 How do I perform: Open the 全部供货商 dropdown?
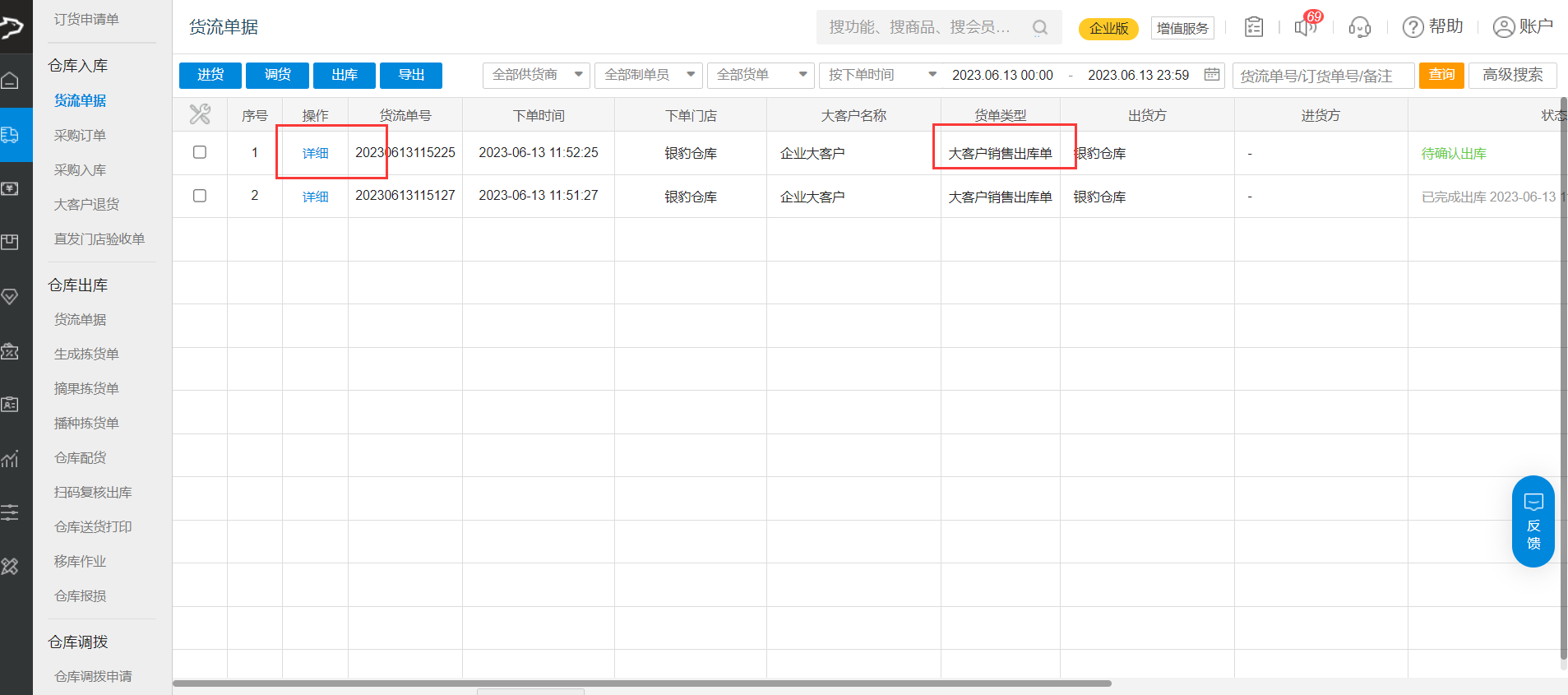[536, 75]
